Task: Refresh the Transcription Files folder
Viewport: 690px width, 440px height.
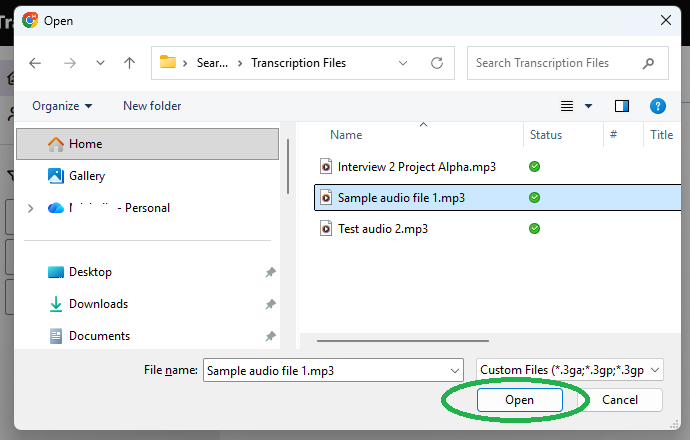Action: click(437, 63)
